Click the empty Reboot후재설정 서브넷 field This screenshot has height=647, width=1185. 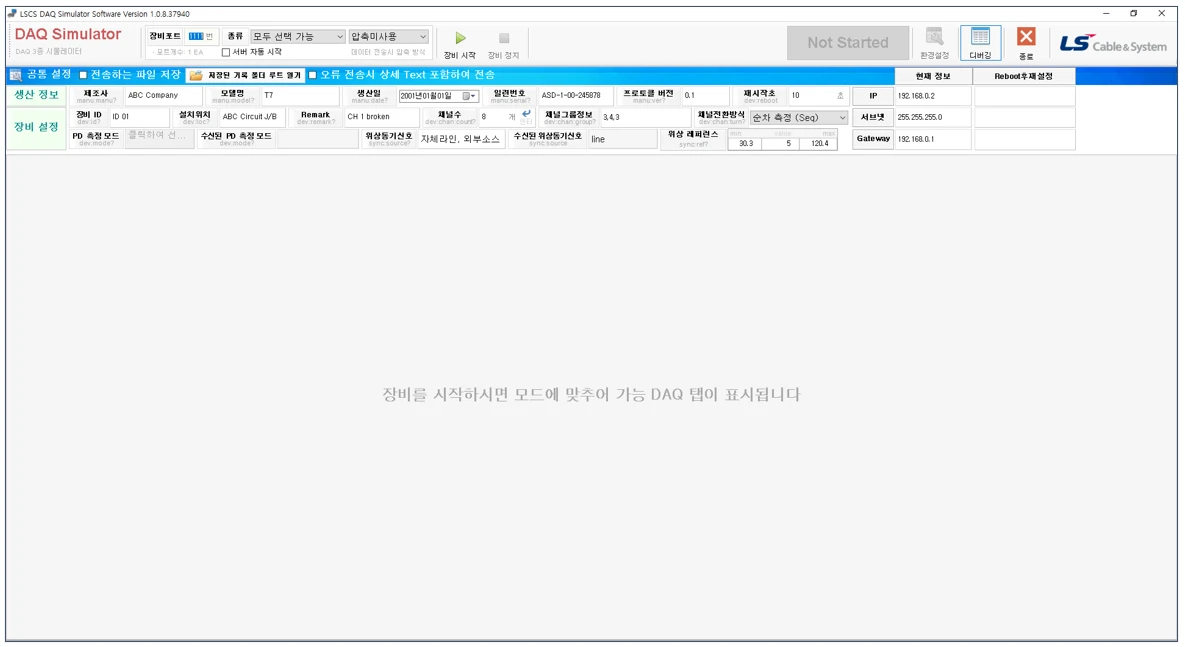tap(1024, 117)
